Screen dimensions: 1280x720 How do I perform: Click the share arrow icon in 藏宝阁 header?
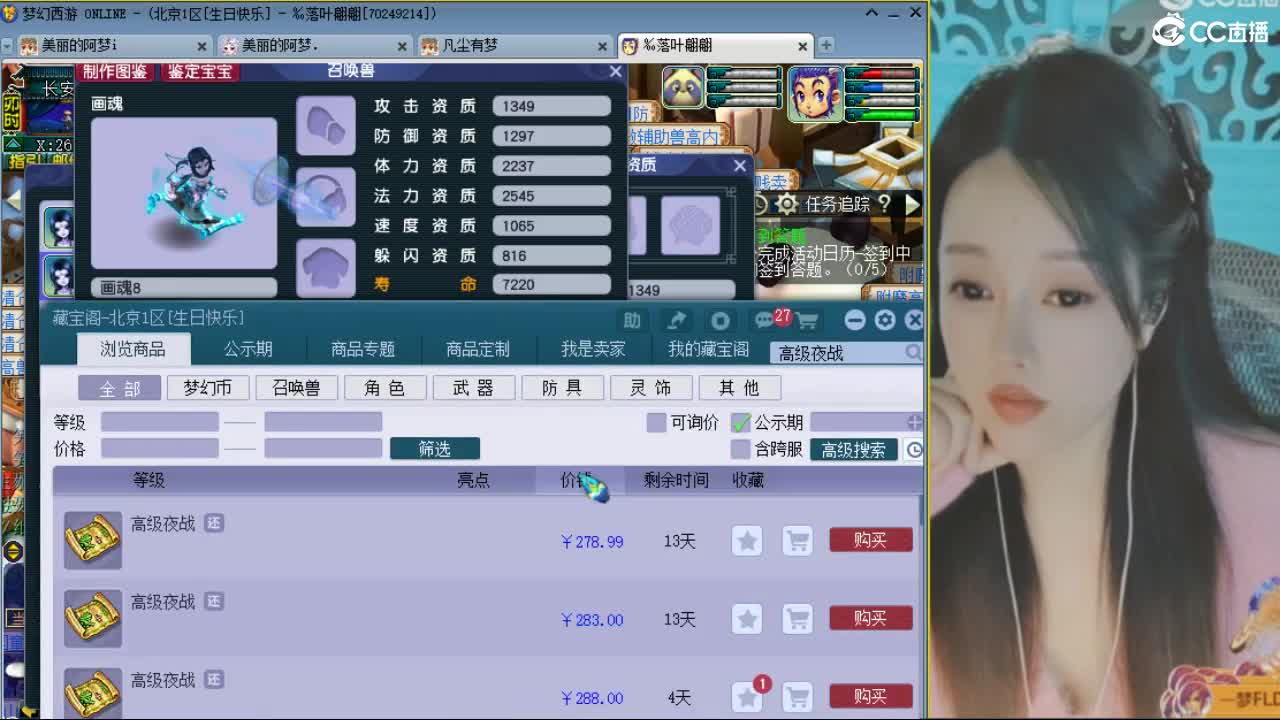pyautogui.click(x=677, y=320)
